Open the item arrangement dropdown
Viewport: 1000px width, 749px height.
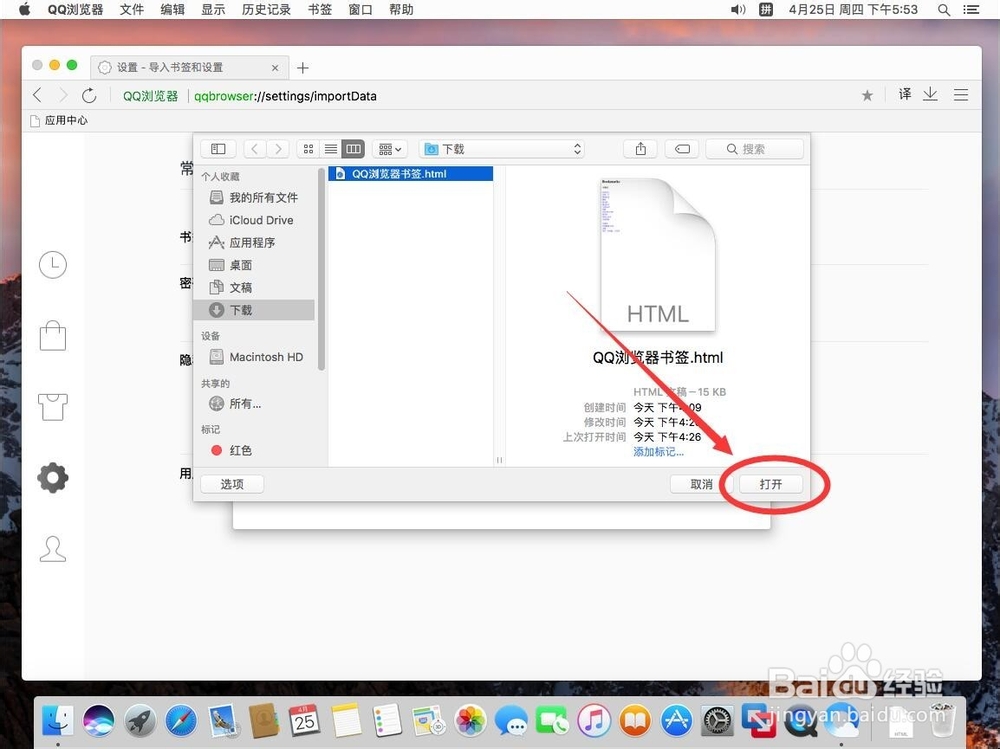pos(390,149)
